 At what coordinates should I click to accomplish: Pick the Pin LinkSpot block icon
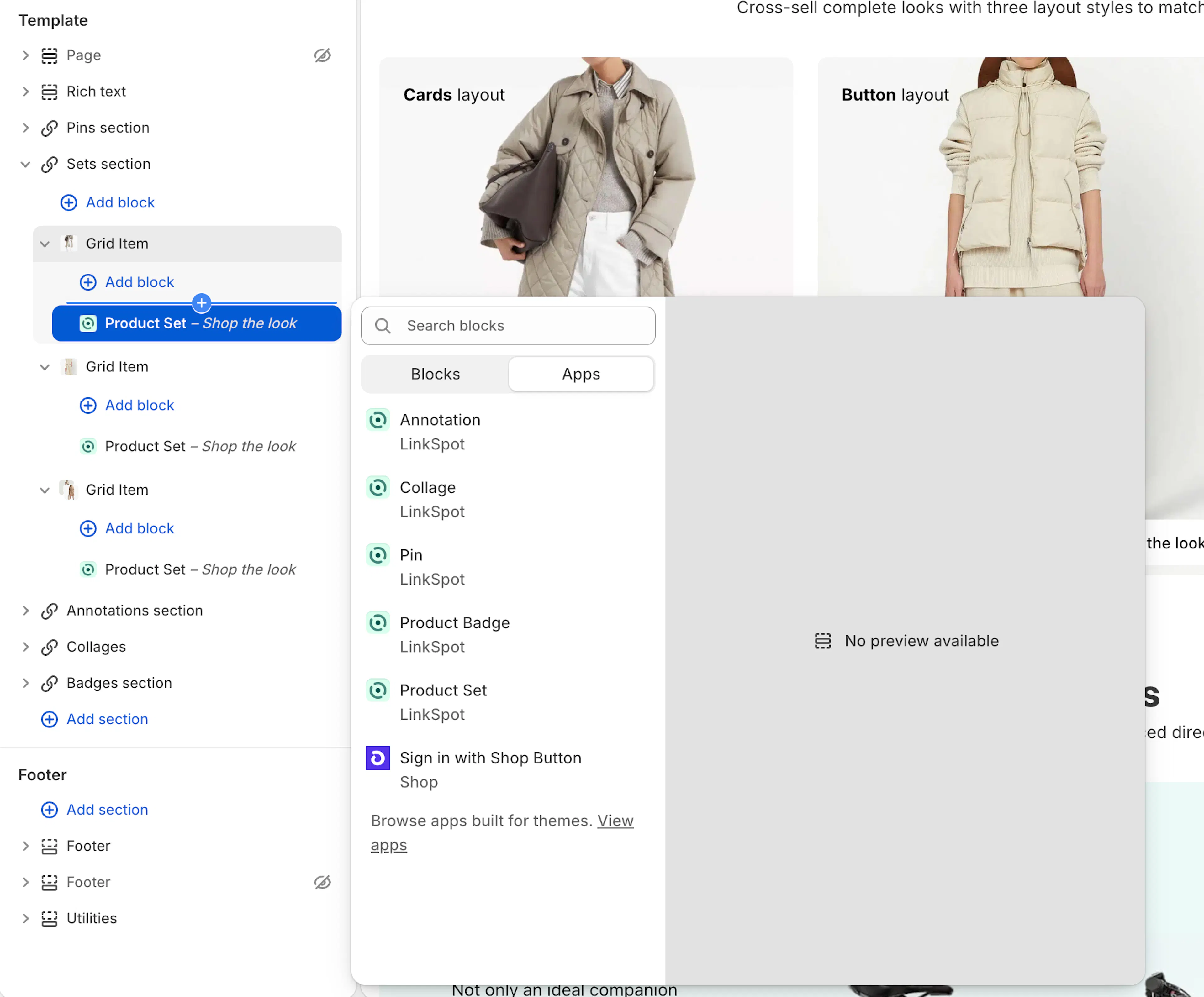(x=378, y=555)
